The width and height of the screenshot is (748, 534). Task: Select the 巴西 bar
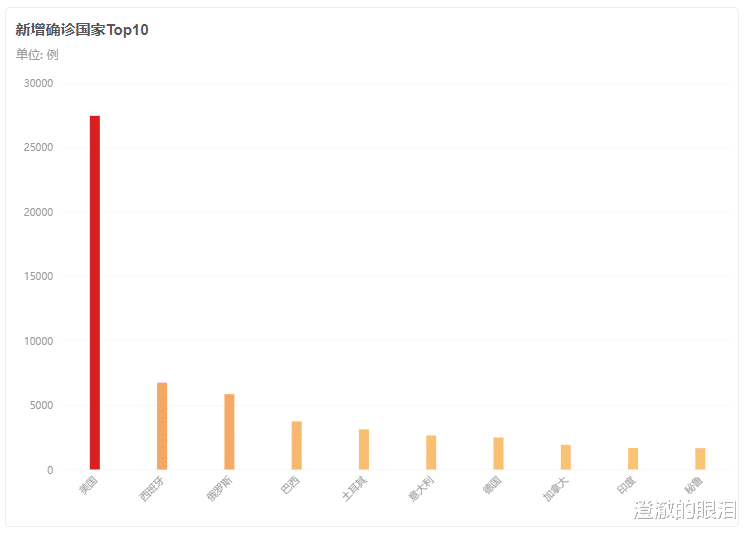296,445
